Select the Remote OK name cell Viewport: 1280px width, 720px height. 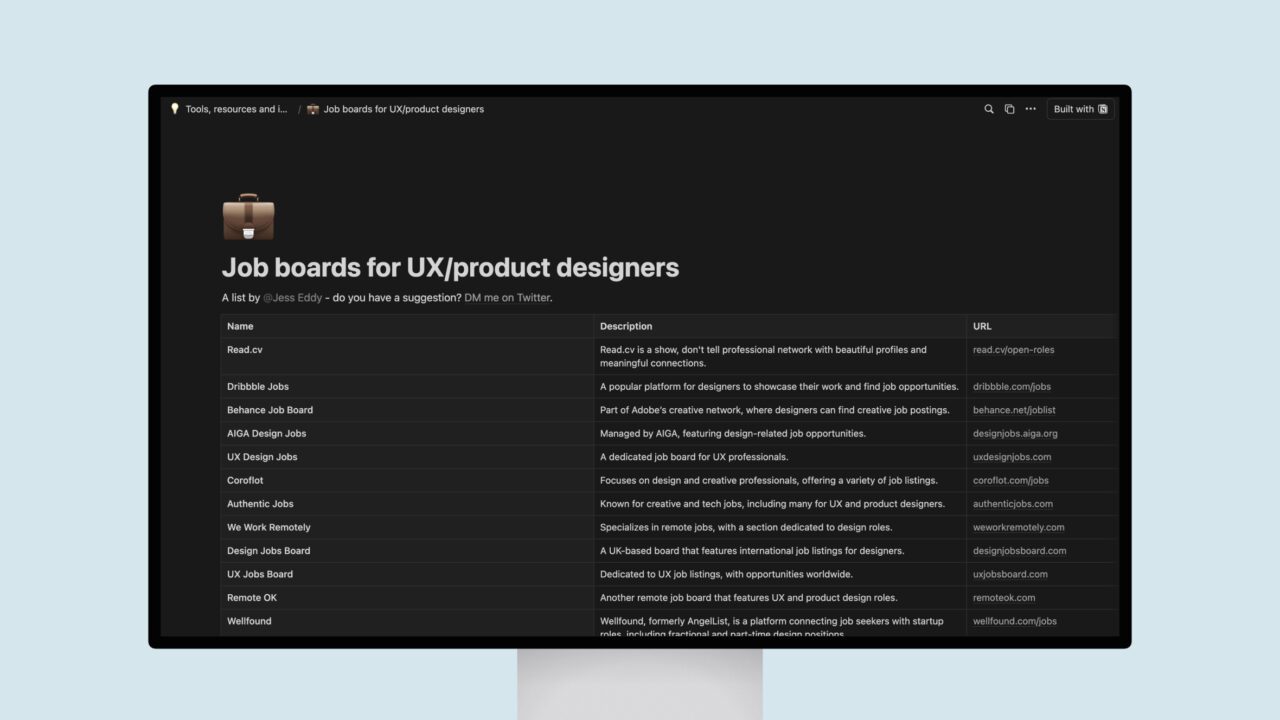407,598
